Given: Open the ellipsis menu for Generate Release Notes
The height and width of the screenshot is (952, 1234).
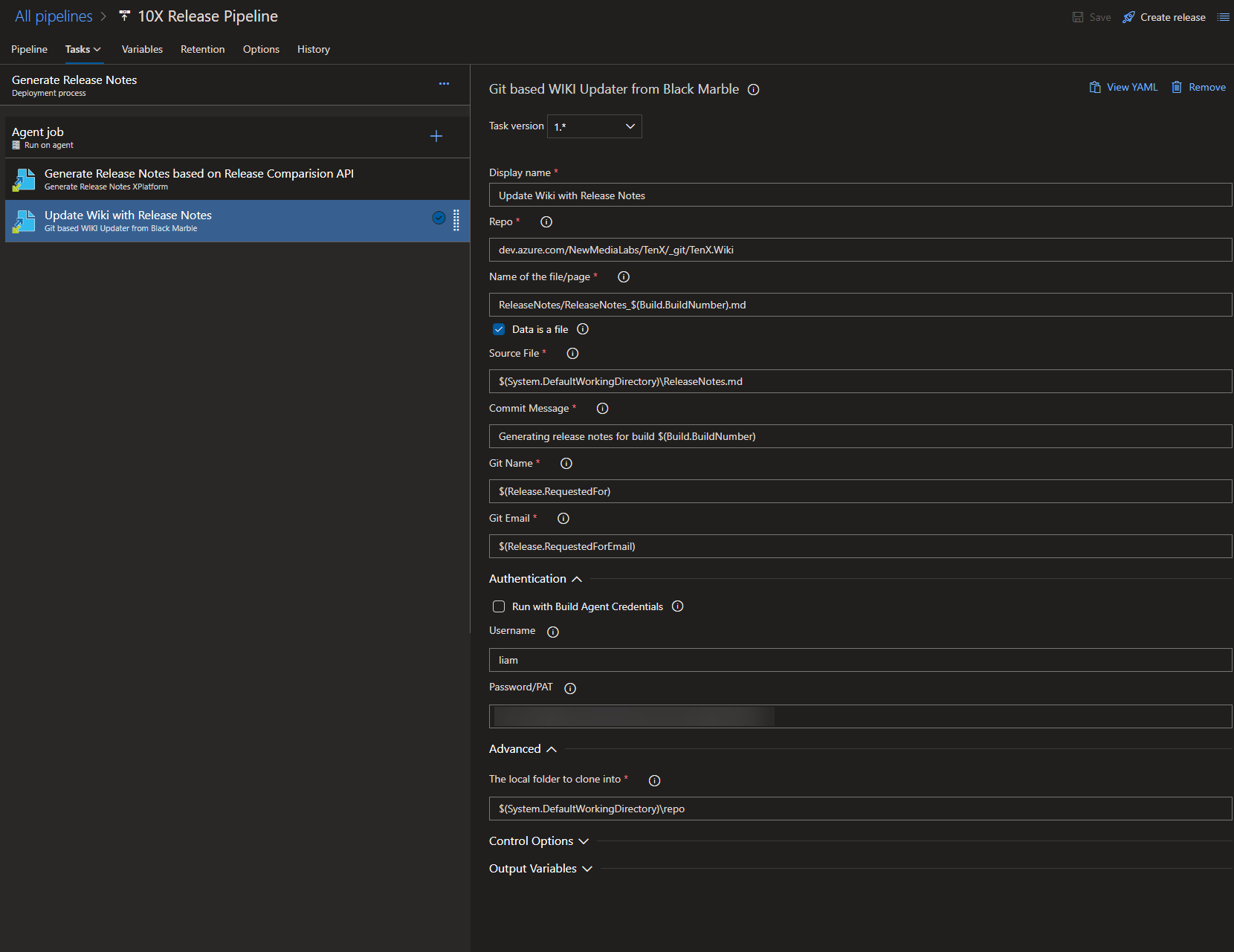Looking at the screenshot, I should pyautogui.click(x=444, y=83).
